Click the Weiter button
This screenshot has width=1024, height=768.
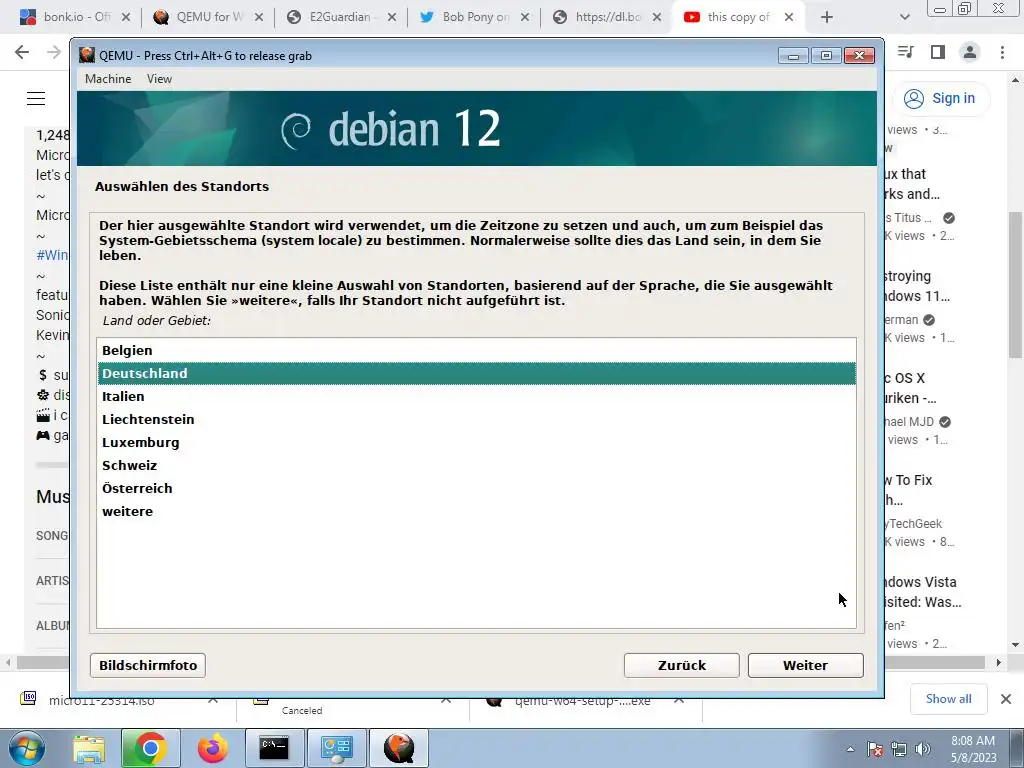click(805, 665)
